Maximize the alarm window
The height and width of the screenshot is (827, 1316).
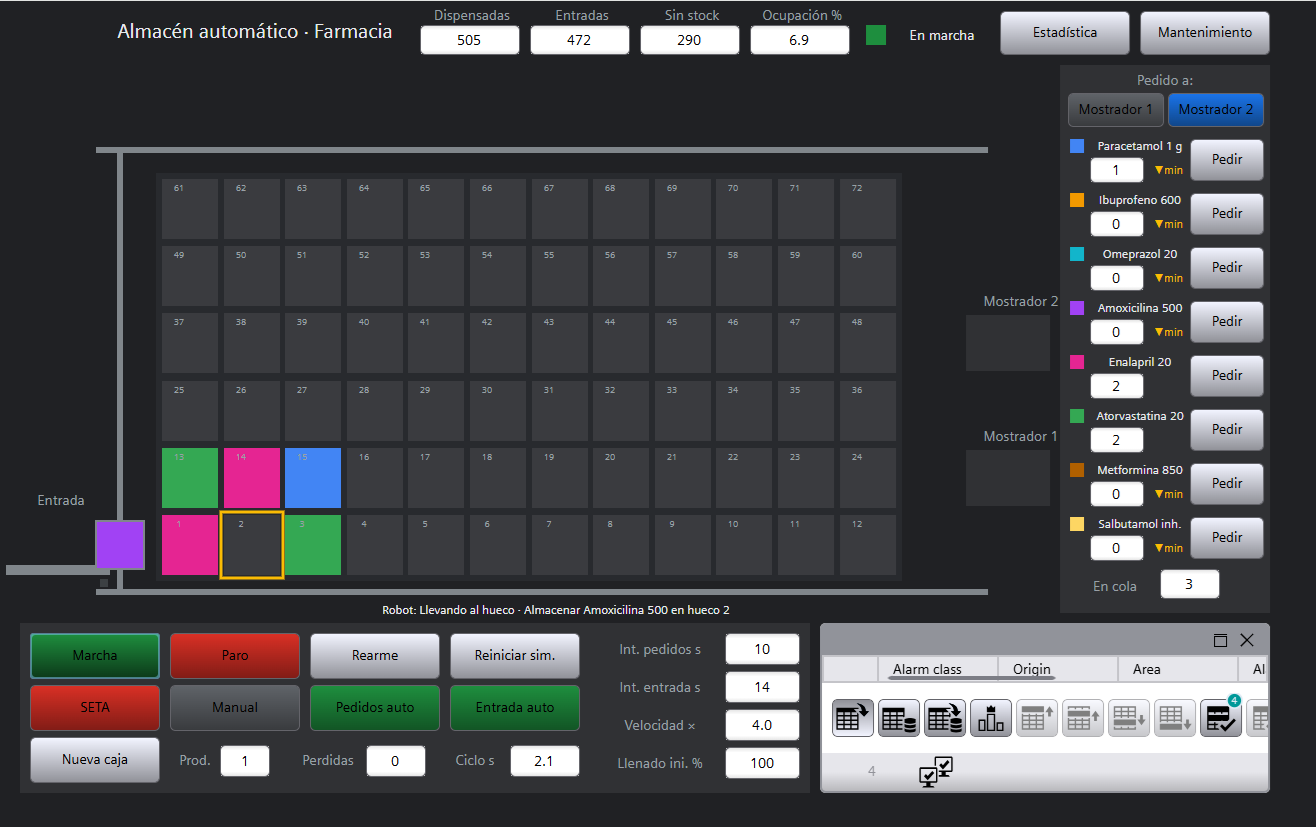pos(1221,640)
